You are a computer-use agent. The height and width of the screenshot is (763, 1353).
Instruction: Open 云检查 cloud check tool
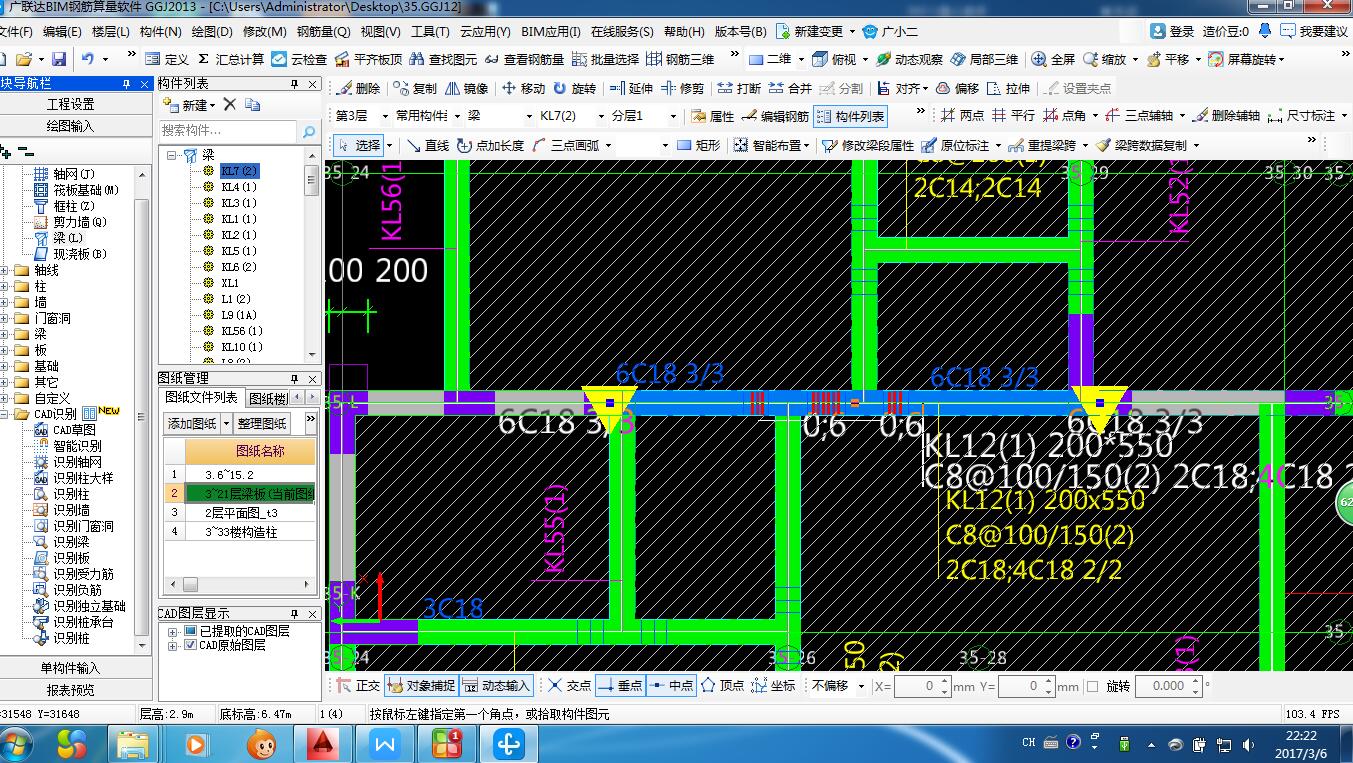click(x=297, y=60)
